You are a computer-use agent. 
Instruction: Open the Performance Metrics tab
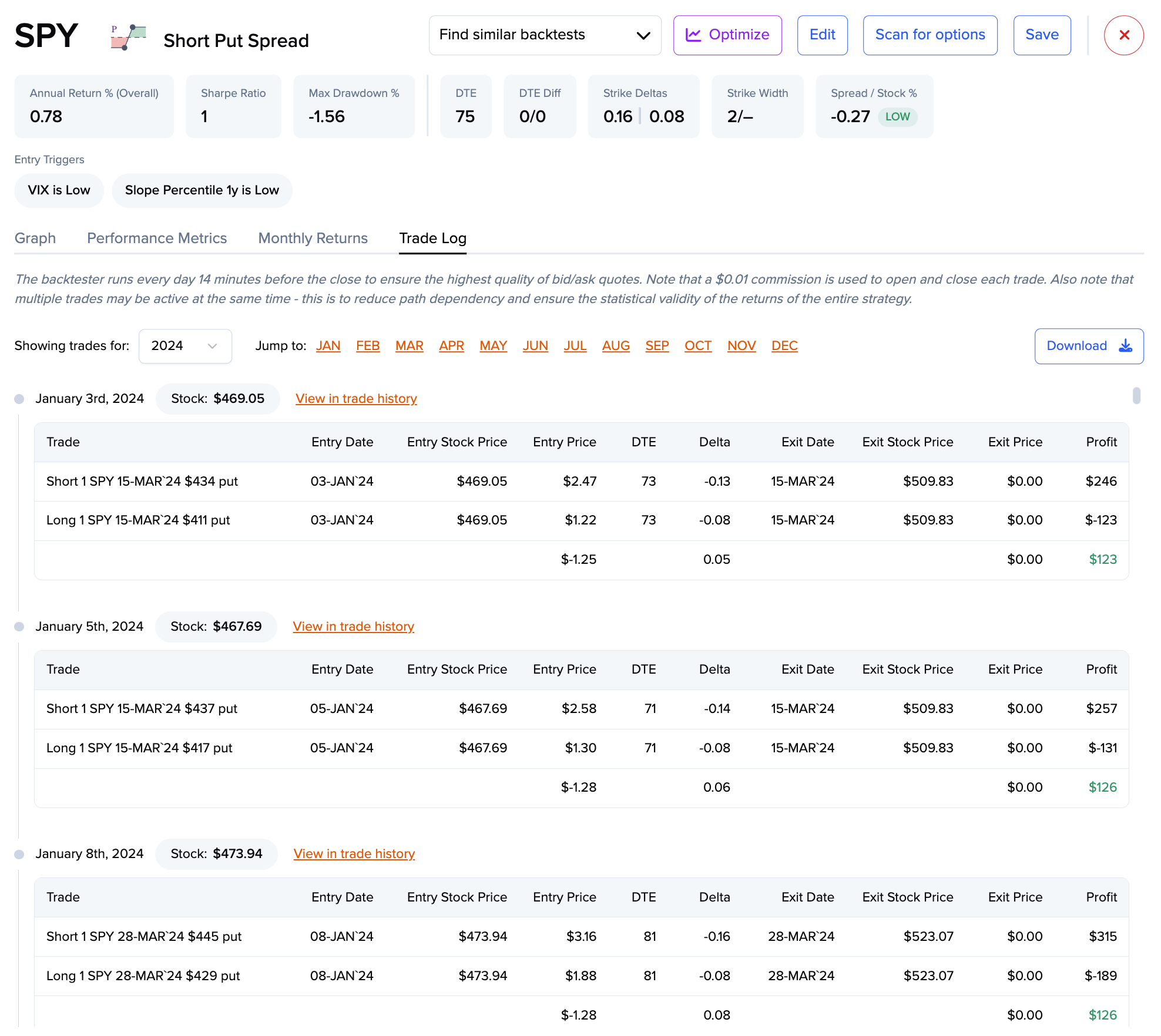coord(157,238)
